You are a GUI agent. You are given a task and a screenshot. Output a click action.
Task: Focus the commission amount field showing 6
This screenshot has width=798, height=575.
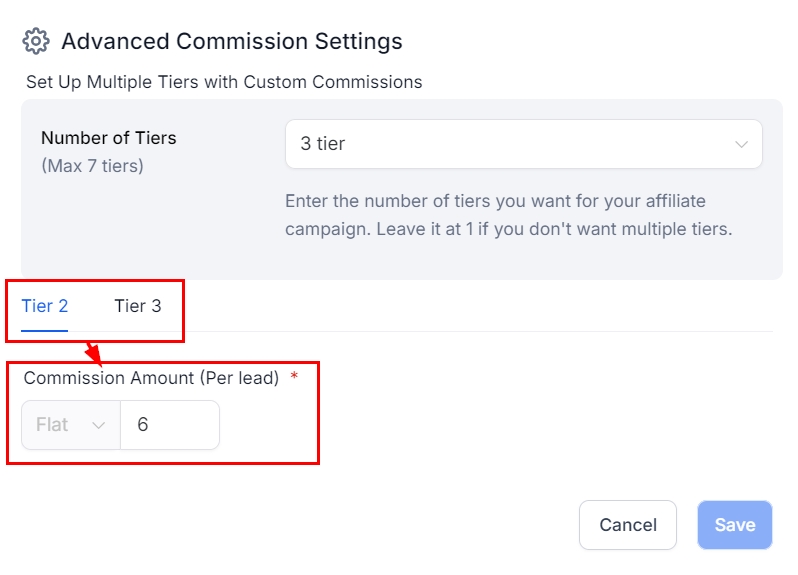point(169,425)
